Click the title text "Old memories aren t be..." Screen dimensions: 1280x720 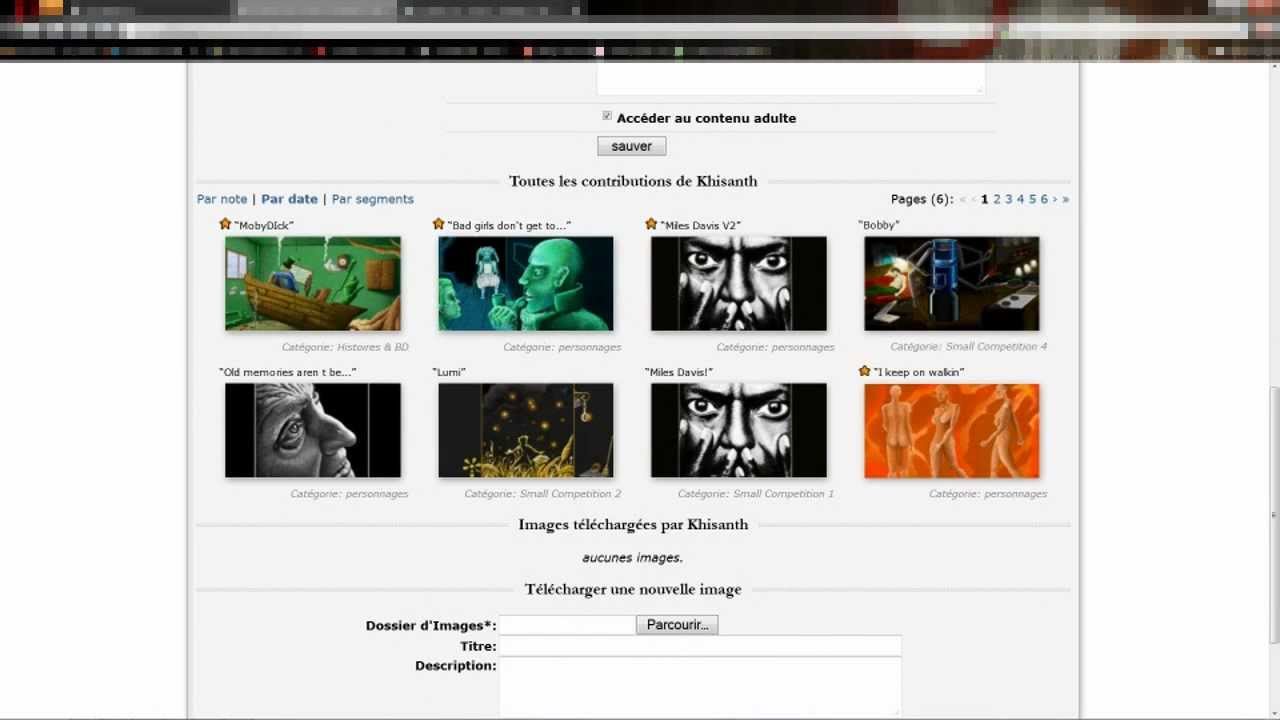288,372
